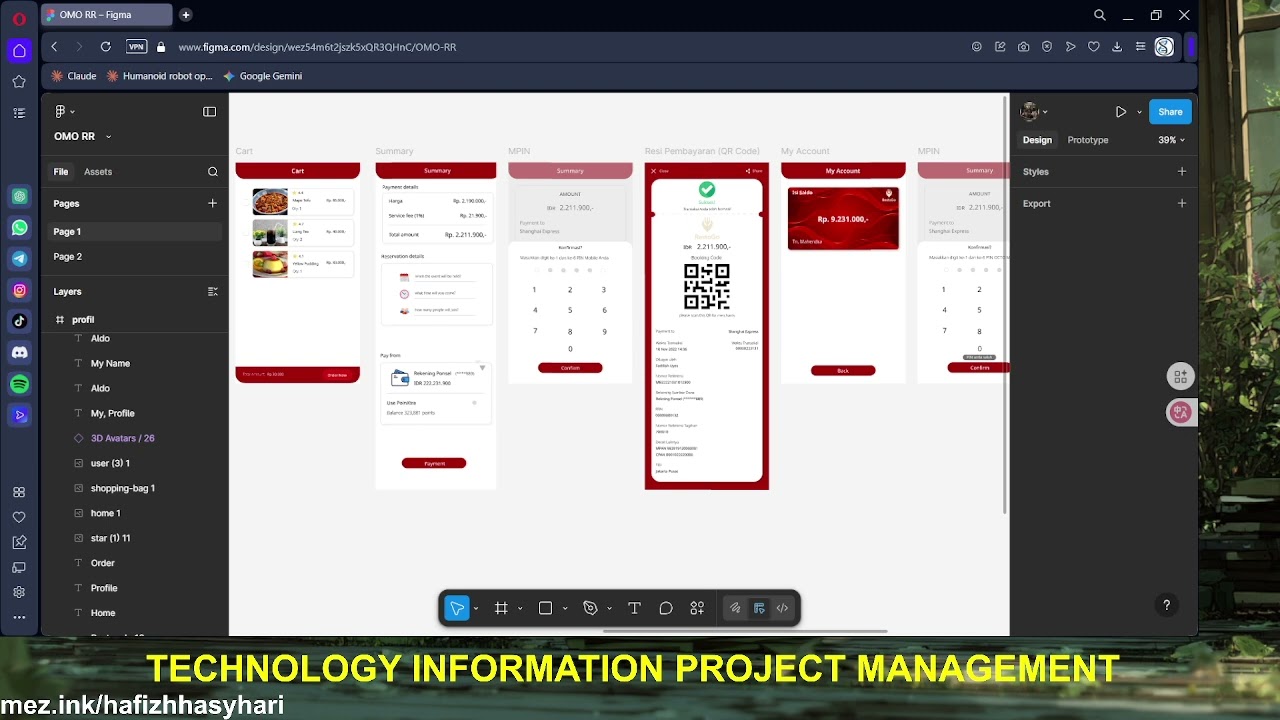Switch to the Assets tab

98,172
